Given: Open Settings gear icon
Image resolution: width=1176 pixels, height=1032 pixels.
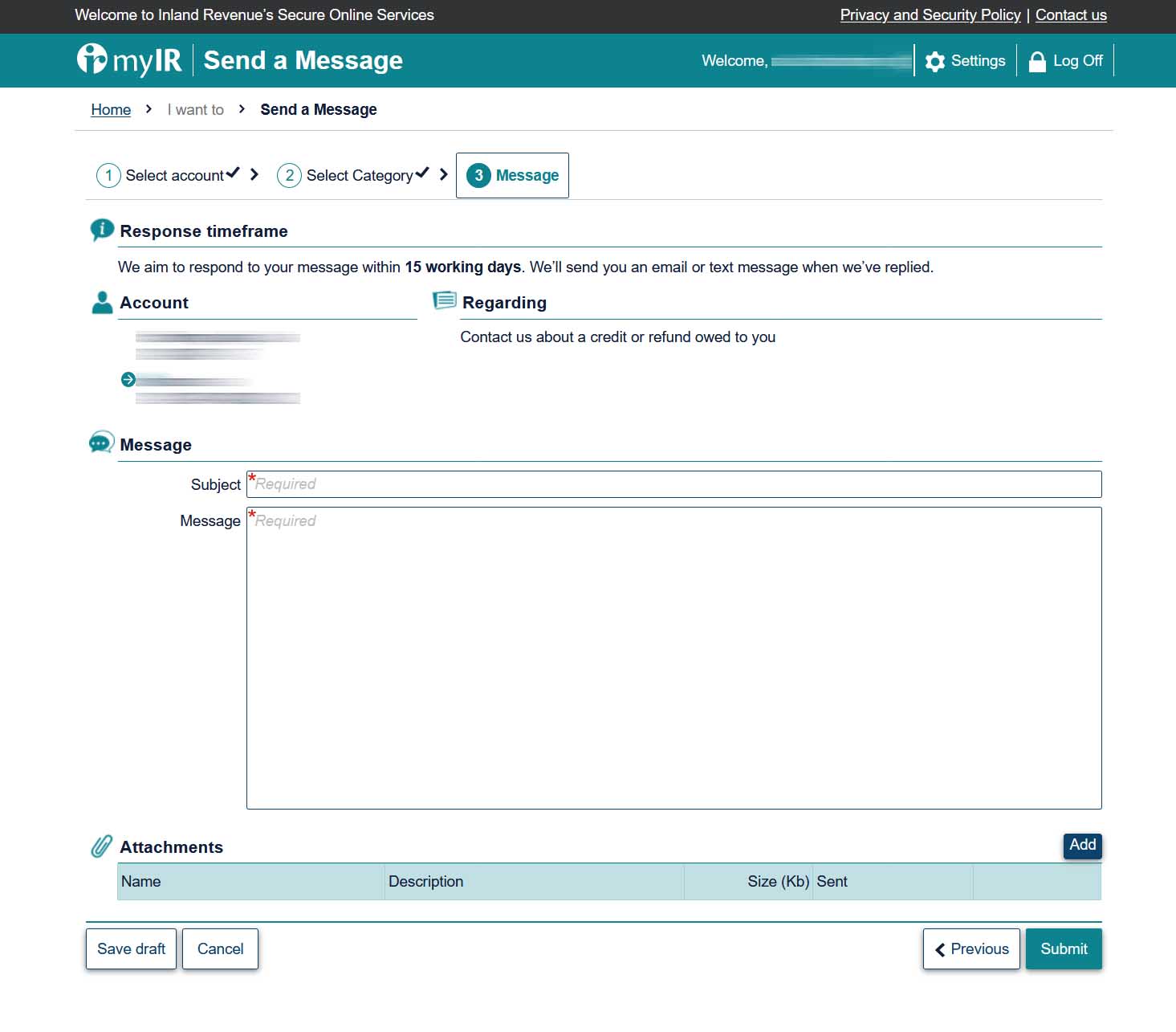Looking at the screenshot, I should tap(934, 62).
